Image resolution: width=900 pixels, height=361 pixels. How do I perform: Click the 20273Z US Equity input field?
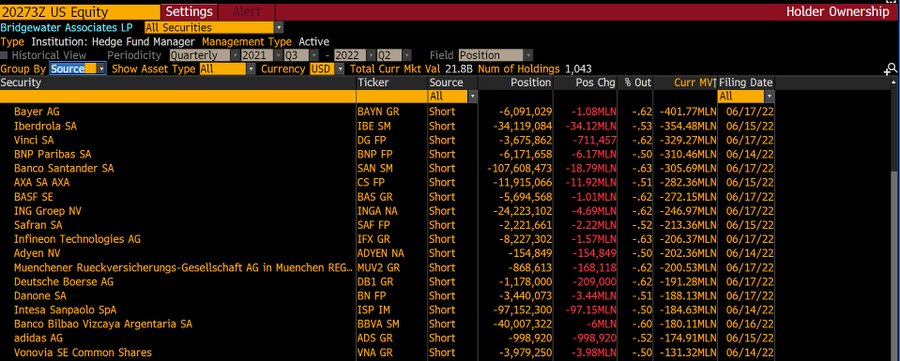tap(80, 11)
